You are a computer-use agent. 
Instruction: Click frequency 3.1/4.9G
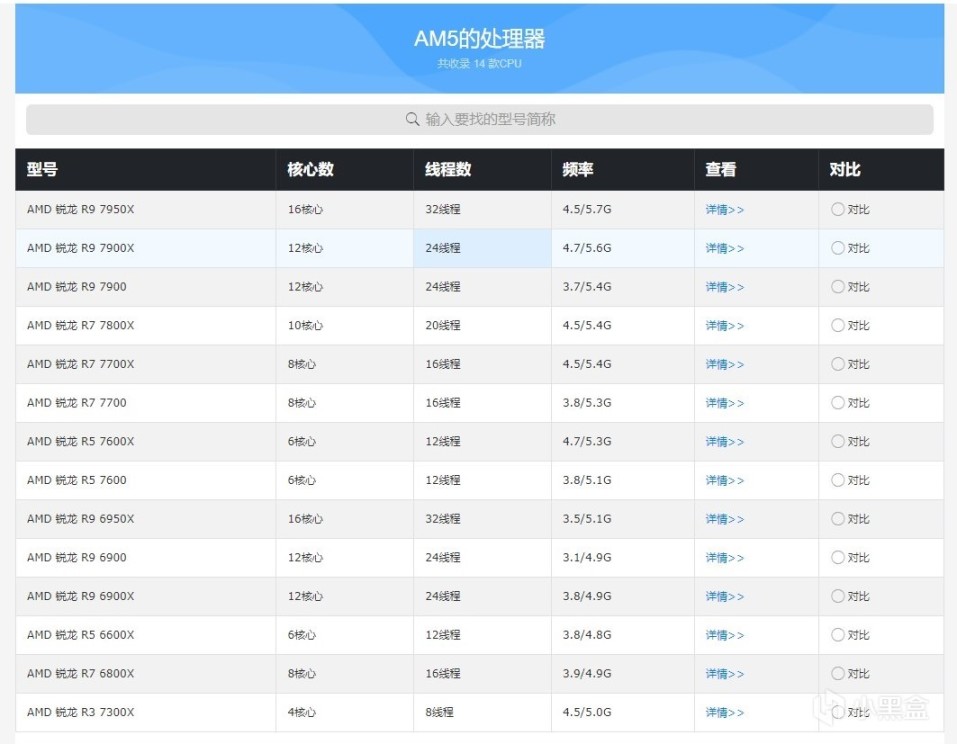coord(587,557)
